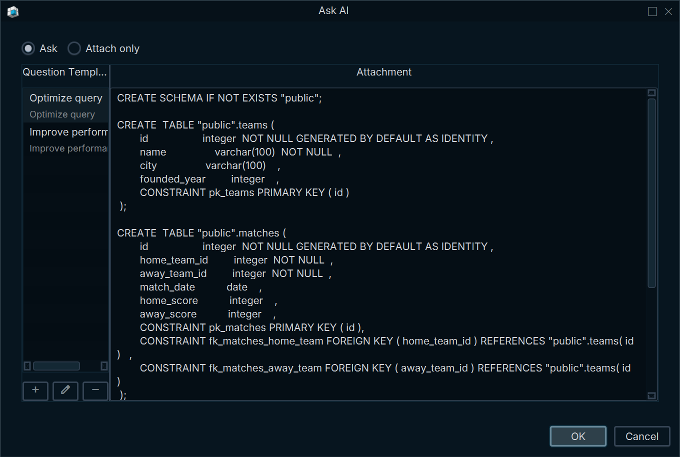Click the founded_year integer column line

click(x=209, y=179)
